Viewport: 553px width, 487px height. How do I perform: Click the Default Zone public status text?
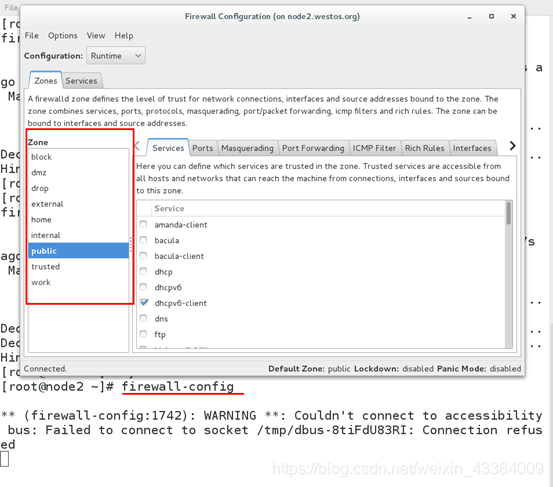point(309,369)
